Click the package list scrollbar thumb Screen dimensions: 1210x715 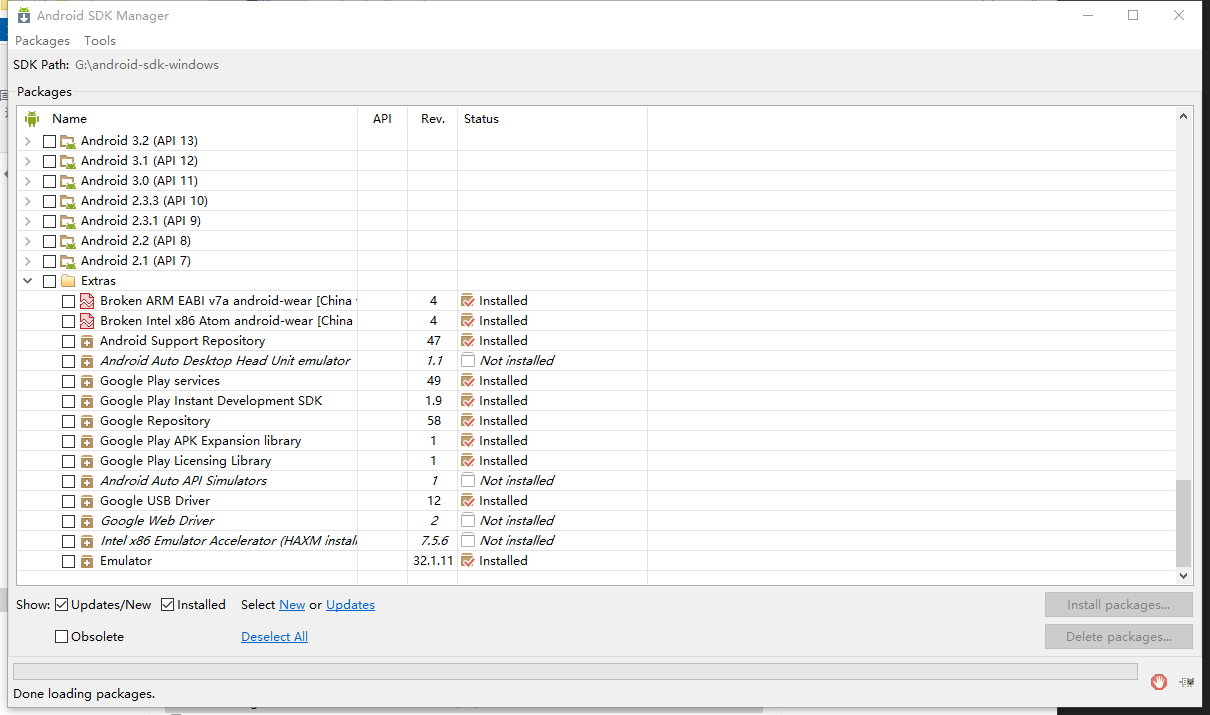click(1184, 522)
